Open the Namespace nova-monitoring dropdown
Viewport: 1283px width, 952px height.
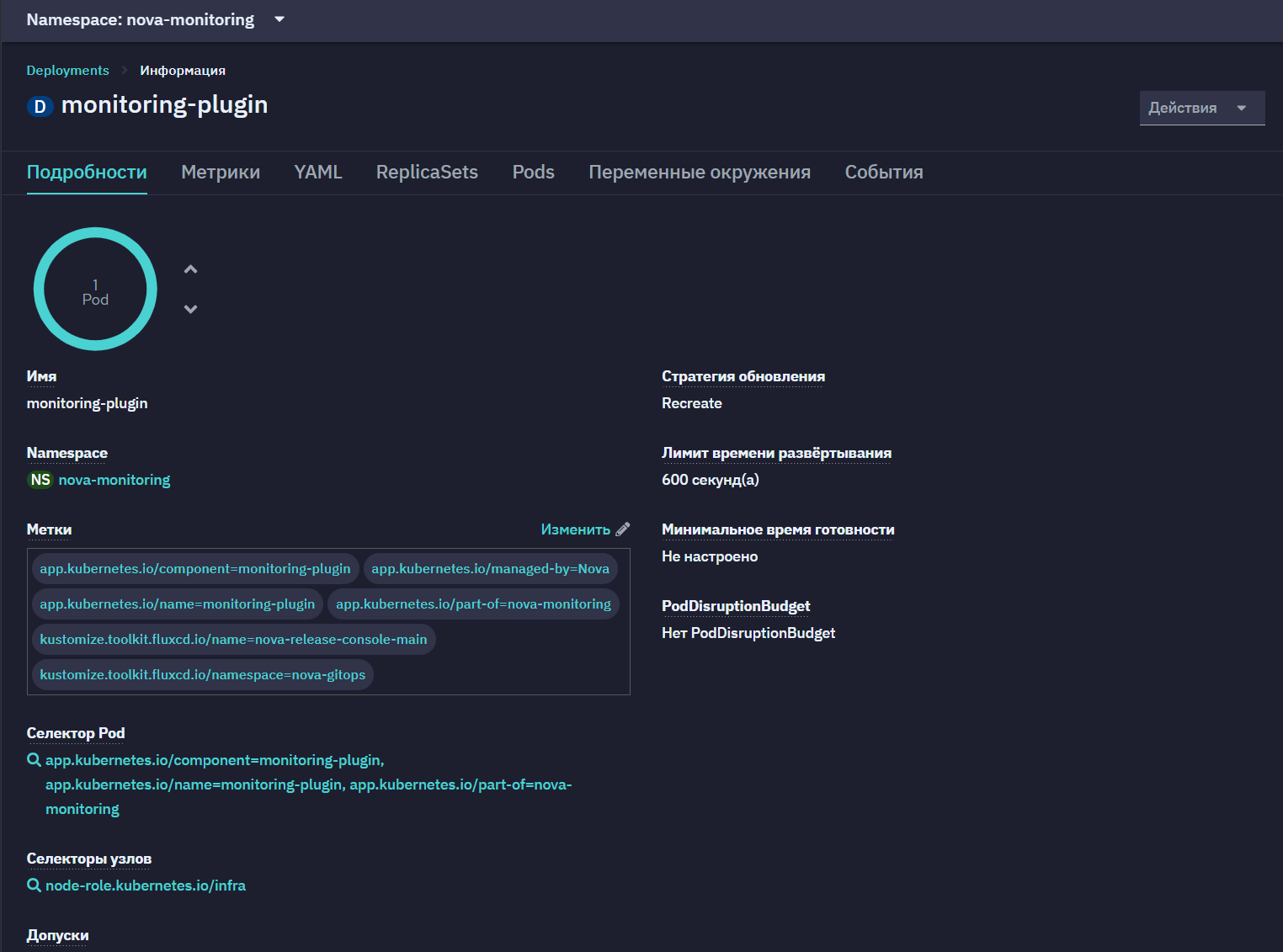tap(156, 19)
